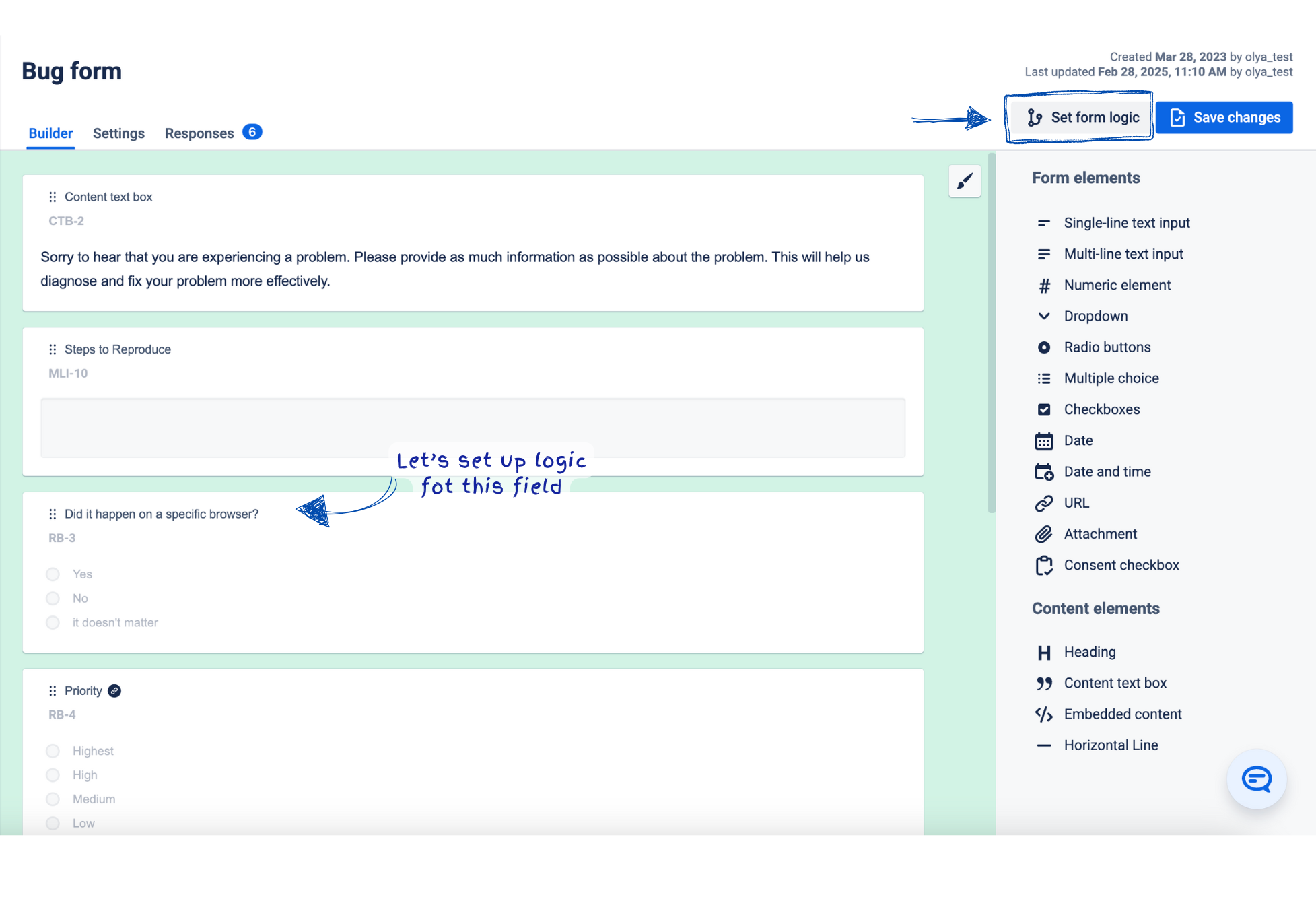Open the support chat bubble
Image resolution: width=1316 pixels, height=899 pixels.
tap(1256, 779)
